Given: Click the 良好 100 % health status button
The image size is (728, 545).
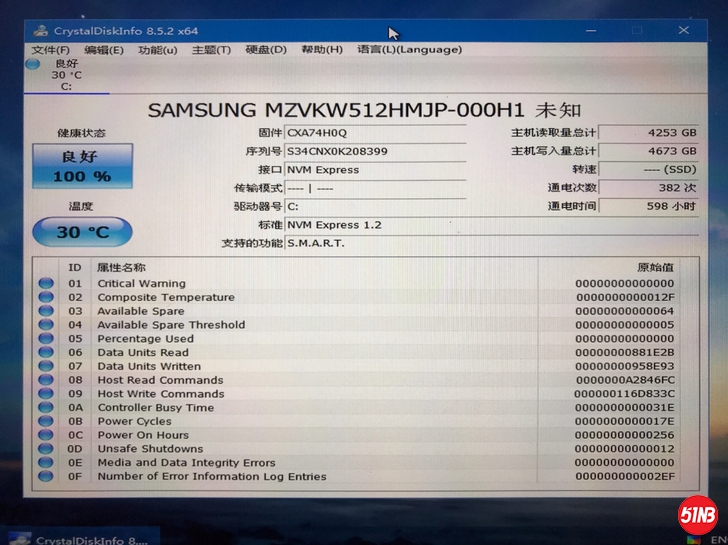Looking at the screenshot, I should (81, 166).
